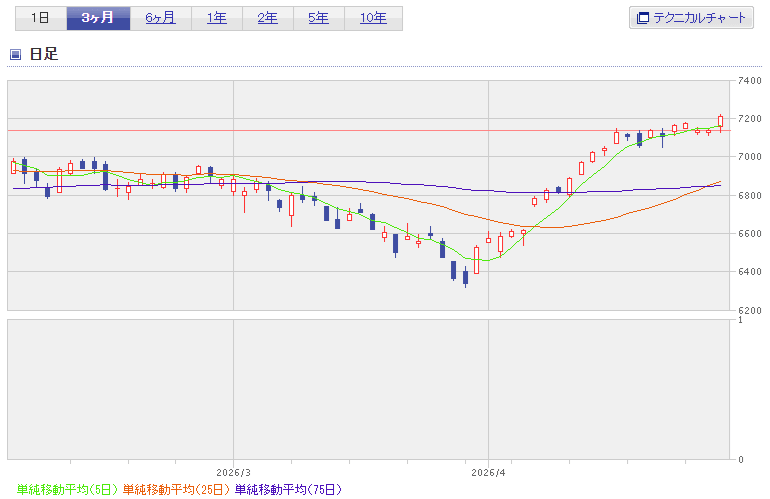Viewport: 770px width, 499px height.
Task: Switch to the 1日 chart tab
Action: coord(41,18)
